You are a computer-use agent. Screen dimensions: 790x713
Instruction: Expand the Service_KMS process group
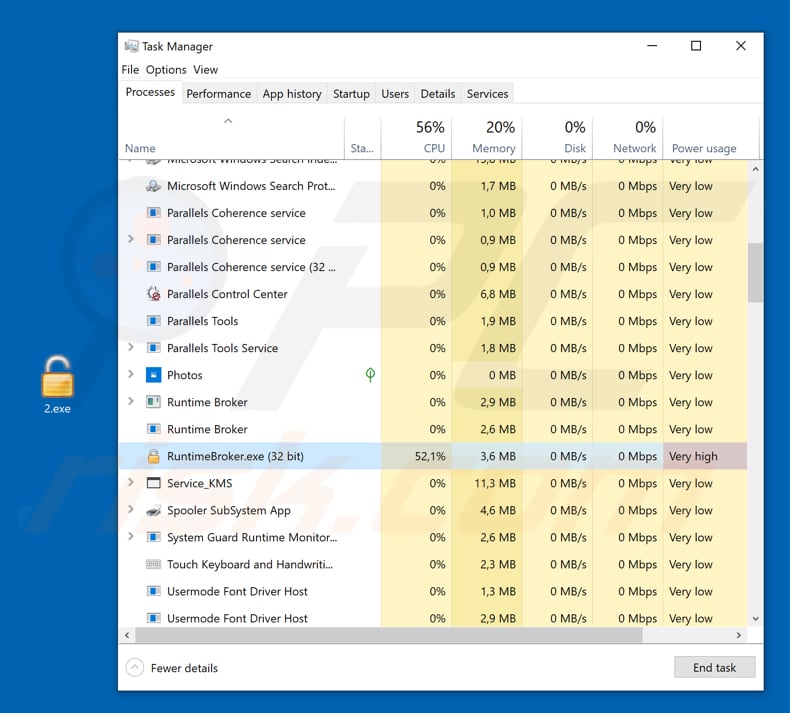[x=131, y=482]
